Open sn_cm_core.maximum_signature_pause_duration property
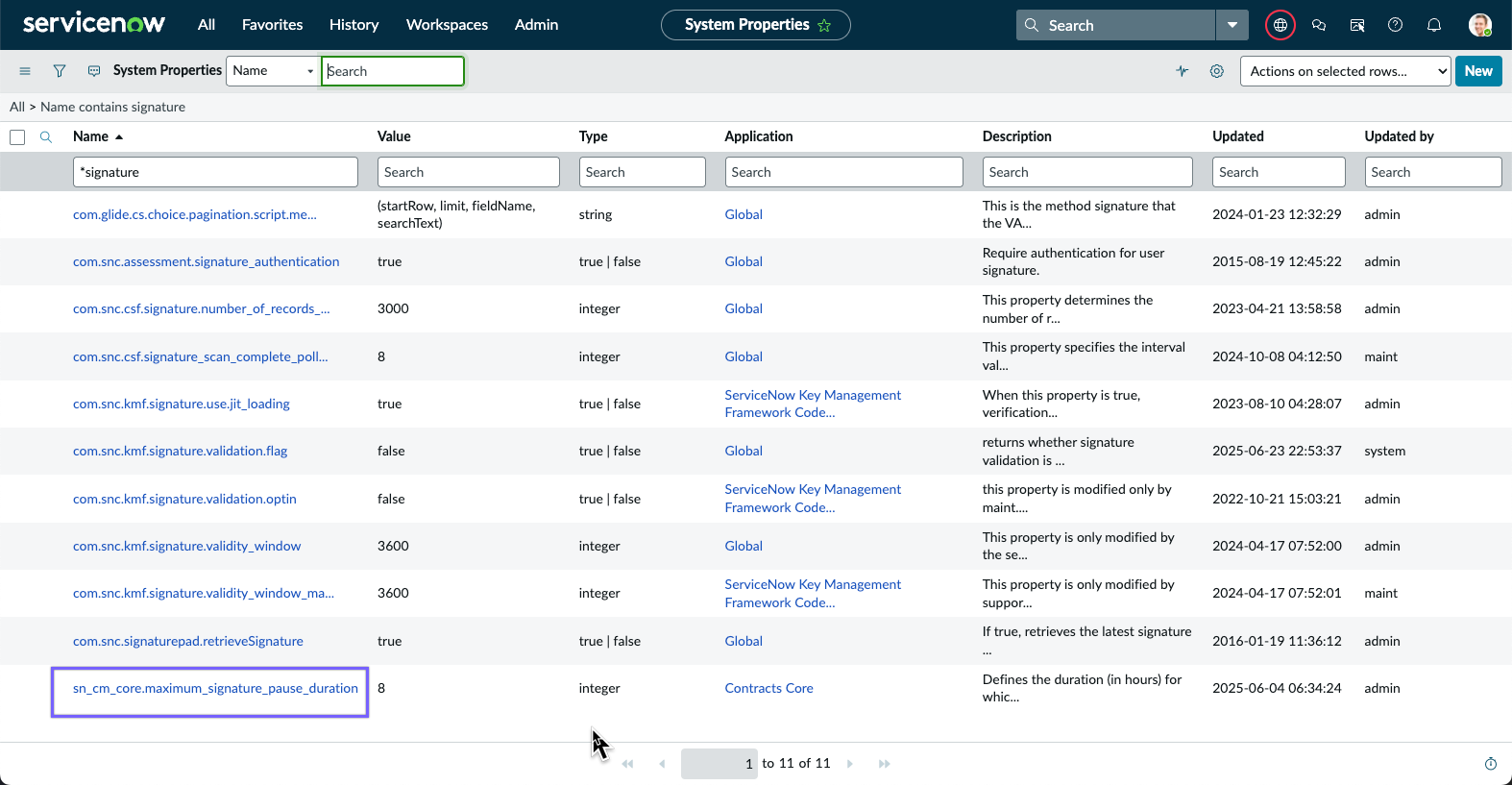 [215, 689]
